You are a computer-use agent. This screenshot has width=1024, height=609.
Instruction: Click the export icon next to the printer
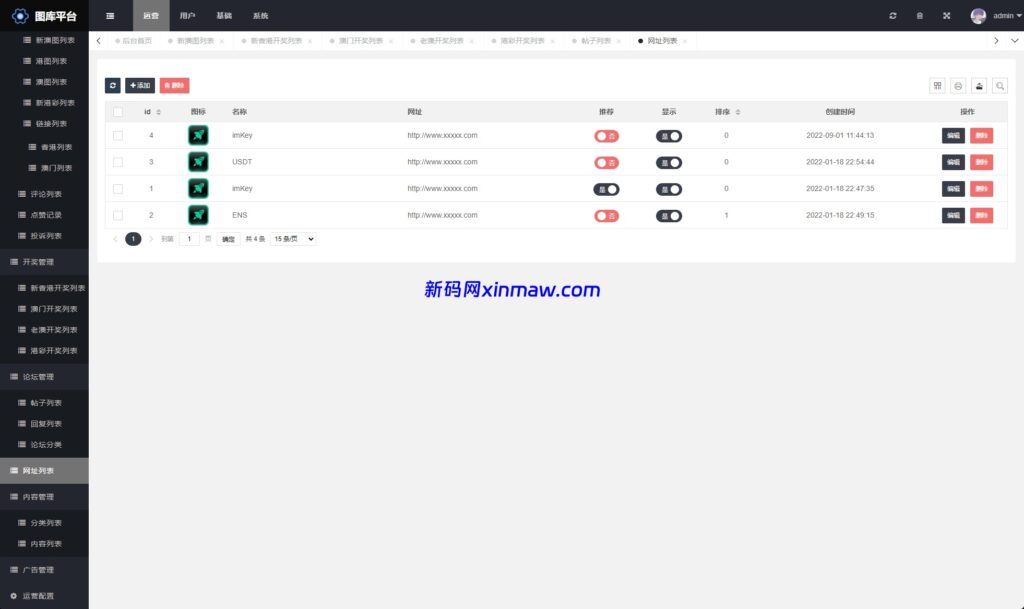pyautogui.click(x=979, y=86)
